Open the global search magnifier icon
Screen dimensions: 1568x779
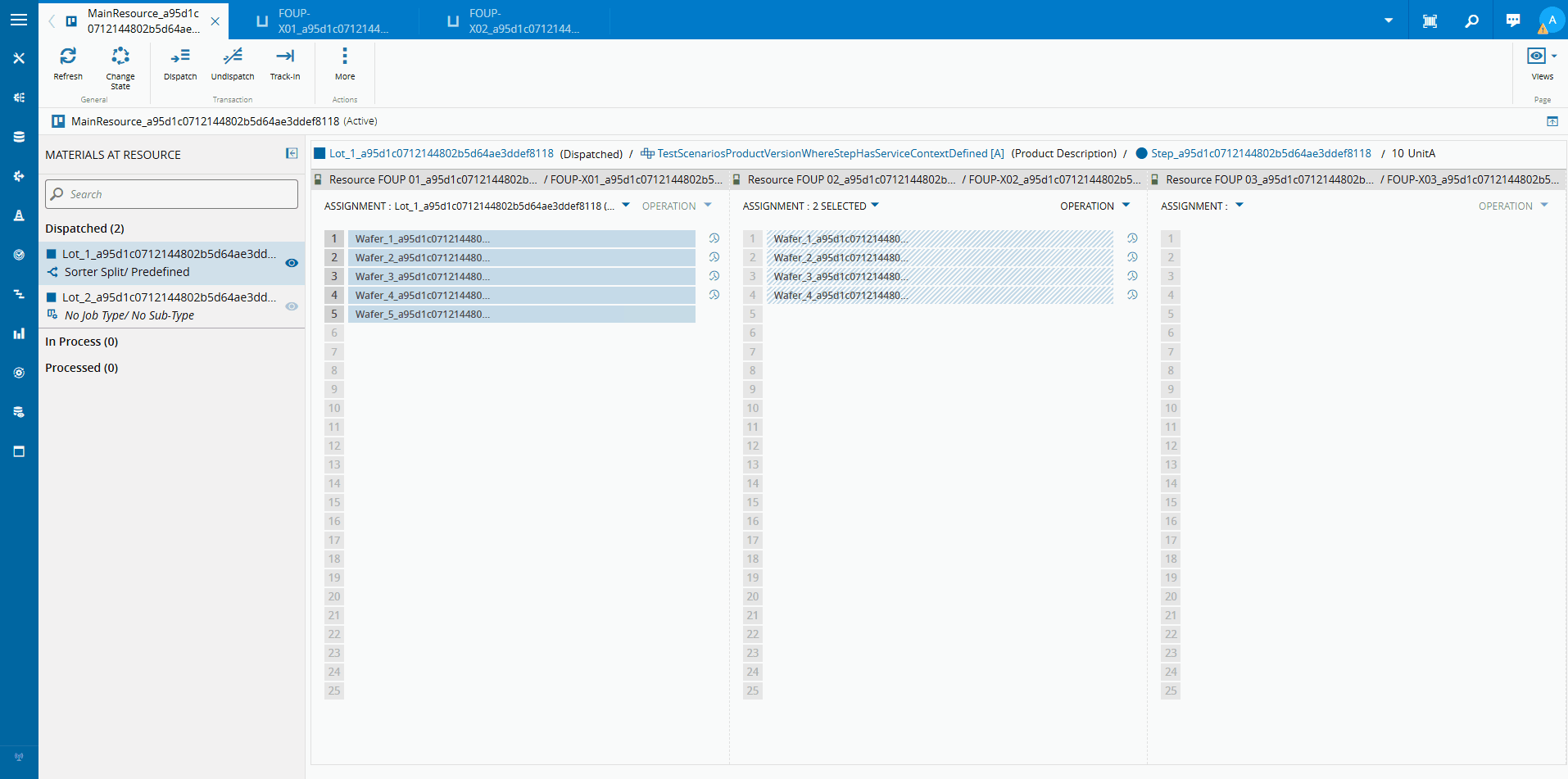point(1471,20)
